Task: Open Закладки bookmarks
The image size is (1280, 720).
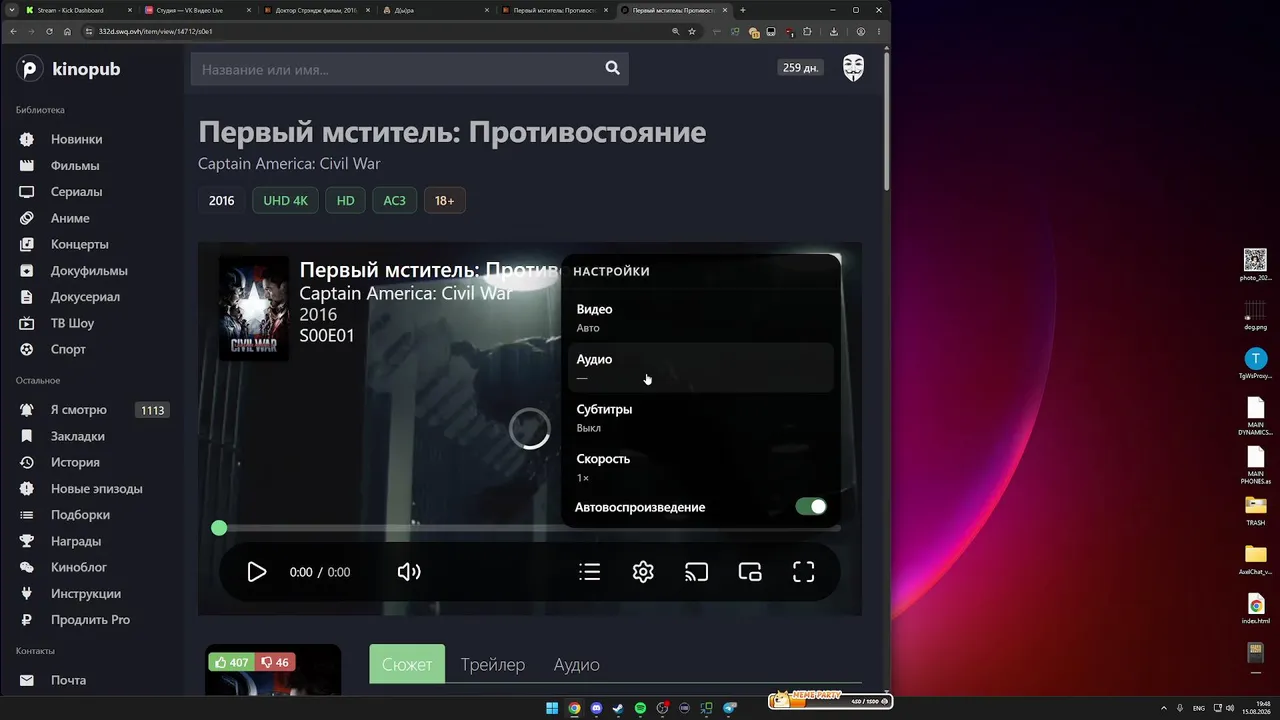Action: [77, 436]
